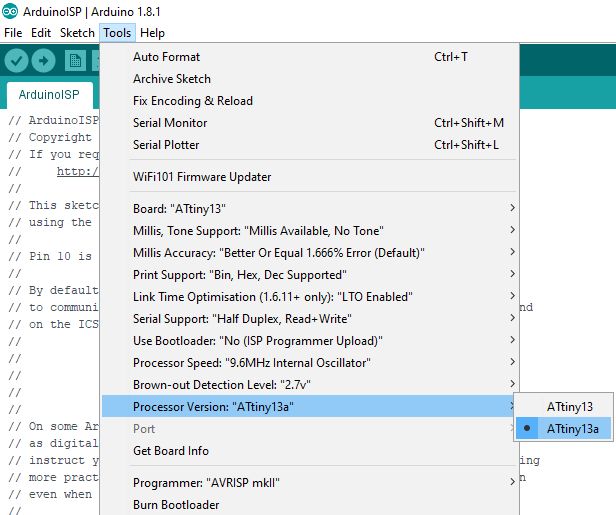Select the ATtiny13a radio option

(x=563, y=429)
